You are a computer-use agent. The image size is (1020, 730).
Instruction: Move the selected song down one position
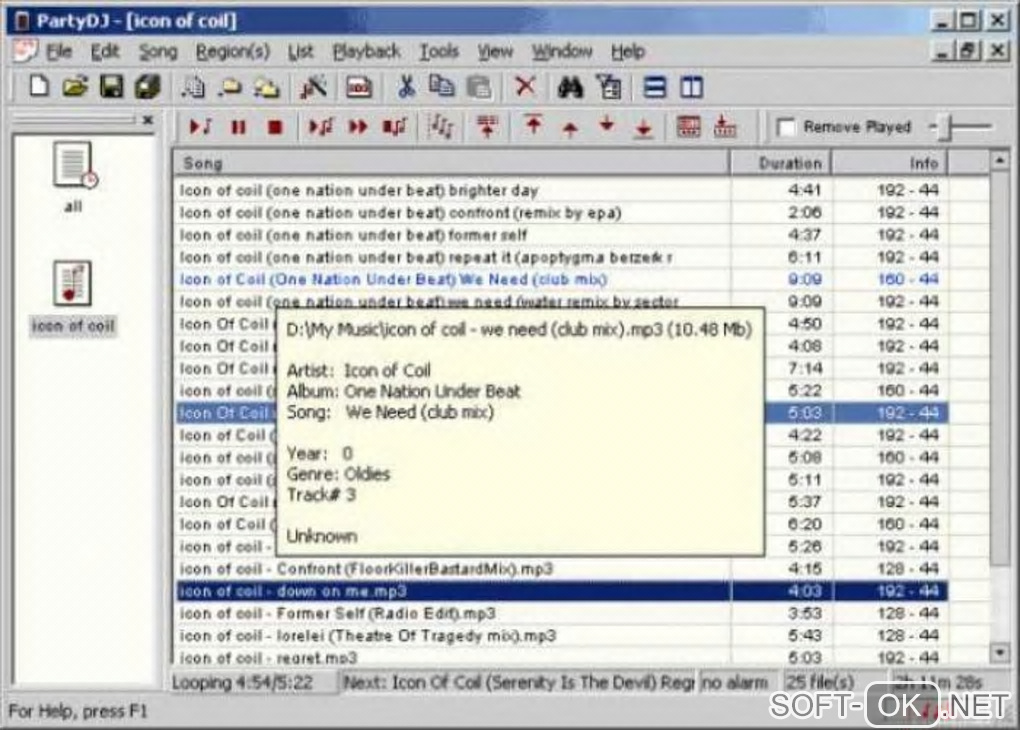click(x=607, y=124)
